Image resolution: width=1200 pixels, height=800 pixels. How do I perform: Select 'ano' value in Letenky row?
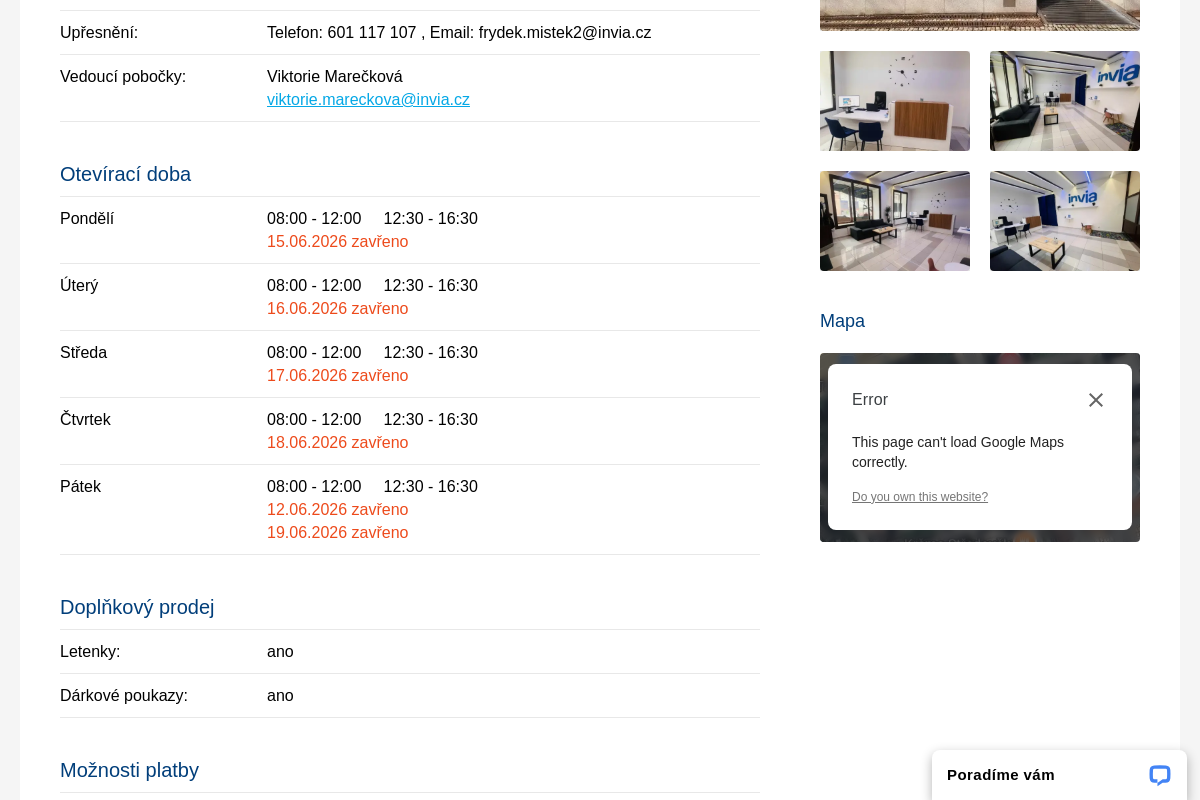(280, 652)
